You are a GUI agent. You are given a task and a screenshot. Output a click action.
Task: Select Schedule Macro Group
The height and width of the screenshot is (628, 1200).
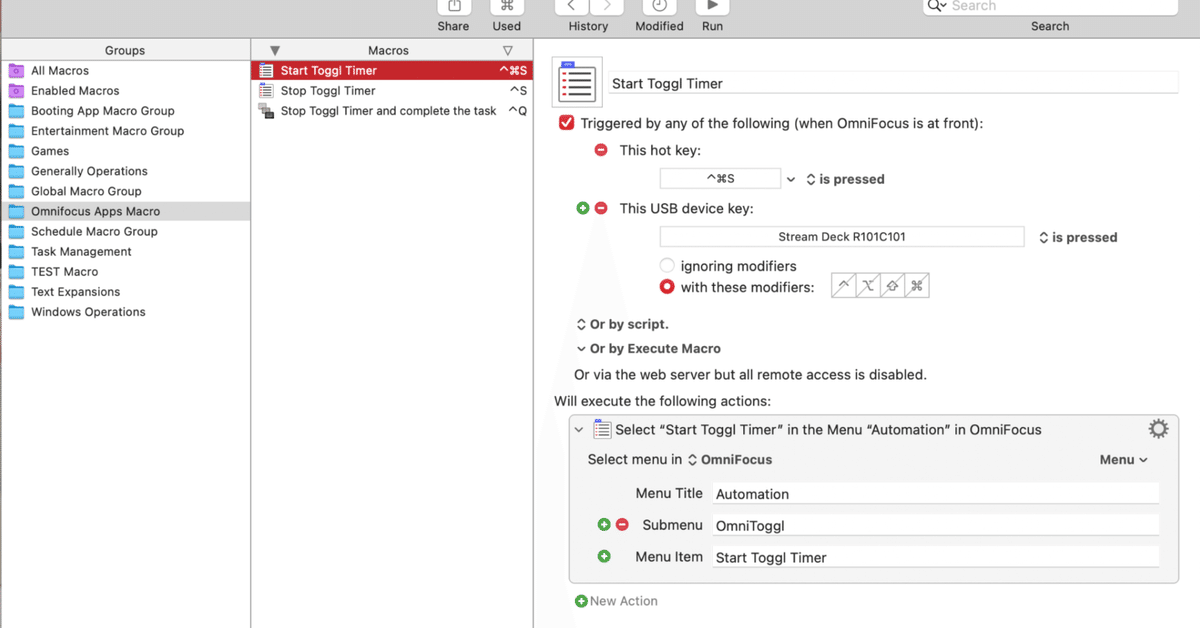[125, 231]
